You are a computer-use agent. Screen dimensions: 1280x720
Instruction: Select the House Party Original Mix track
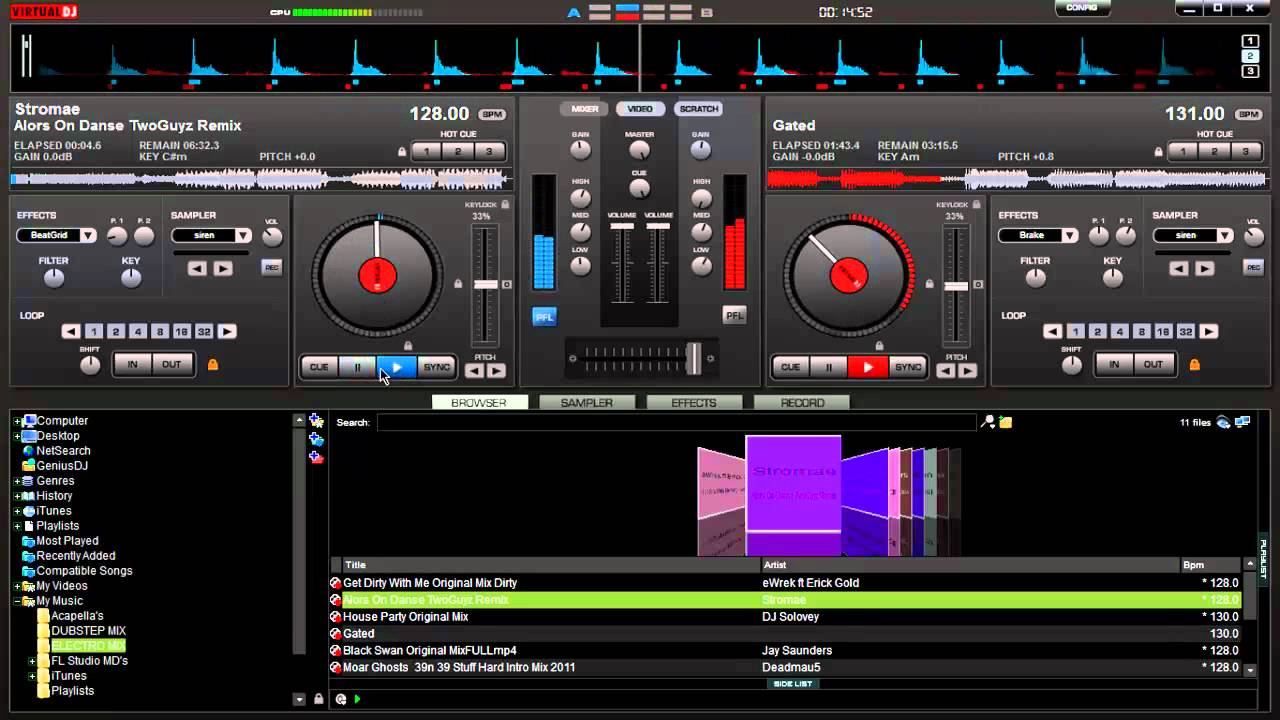[x=786, y=617]
